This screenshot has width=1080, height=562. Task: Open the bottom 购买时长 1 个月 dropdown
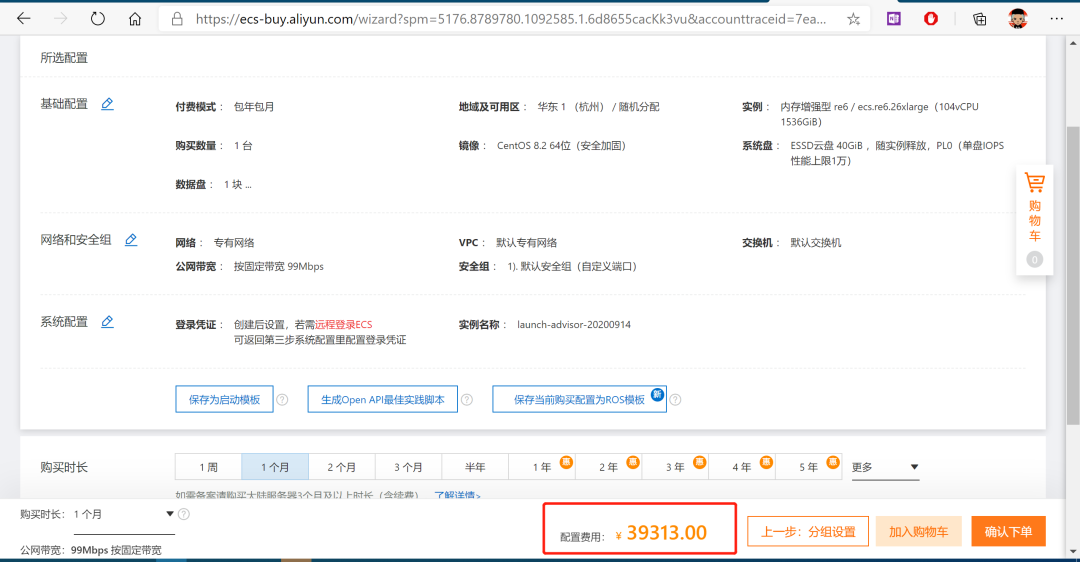pos(123,514)
